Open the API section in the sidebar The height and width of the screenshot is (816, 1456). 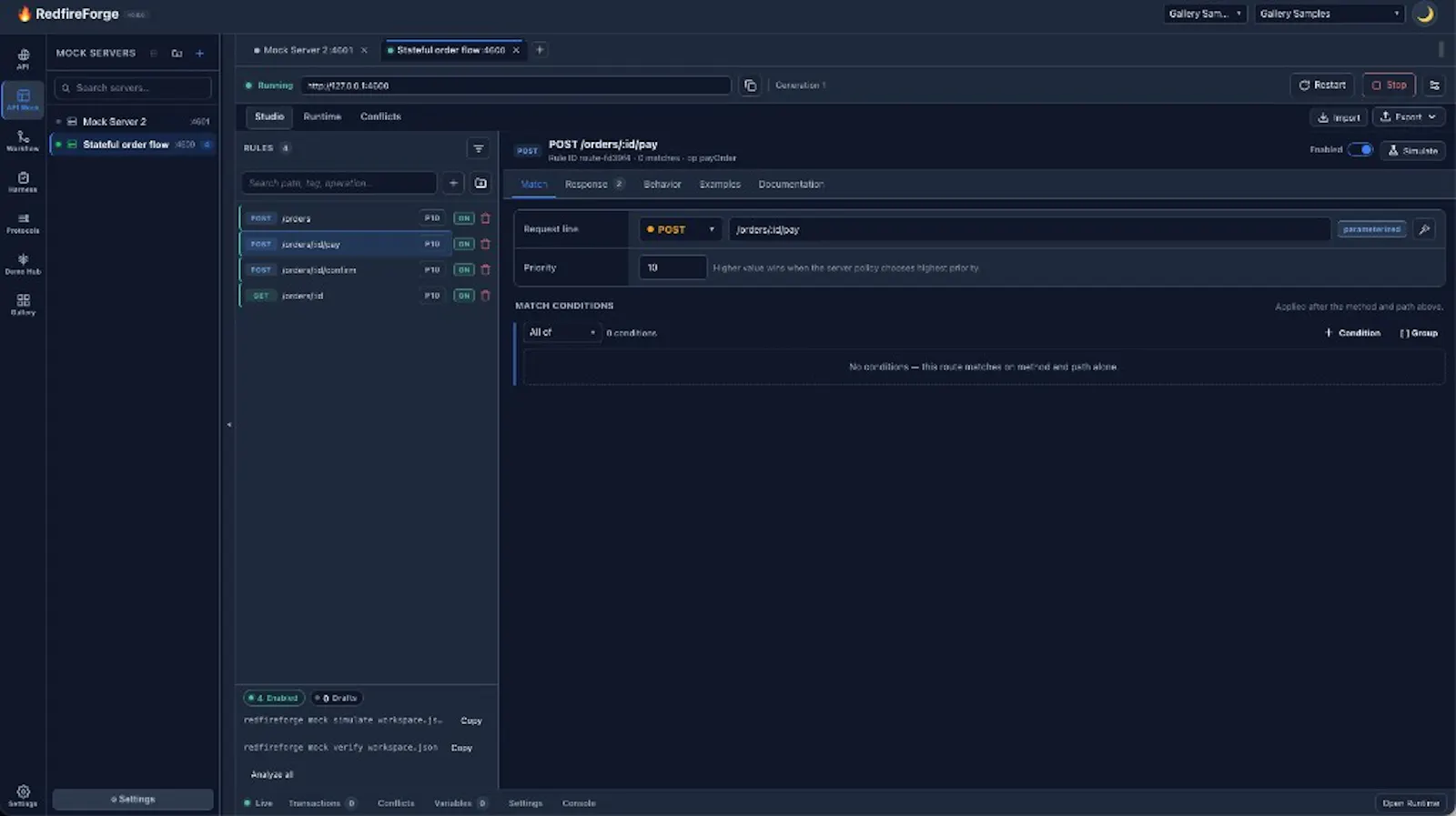click(23, 58)
